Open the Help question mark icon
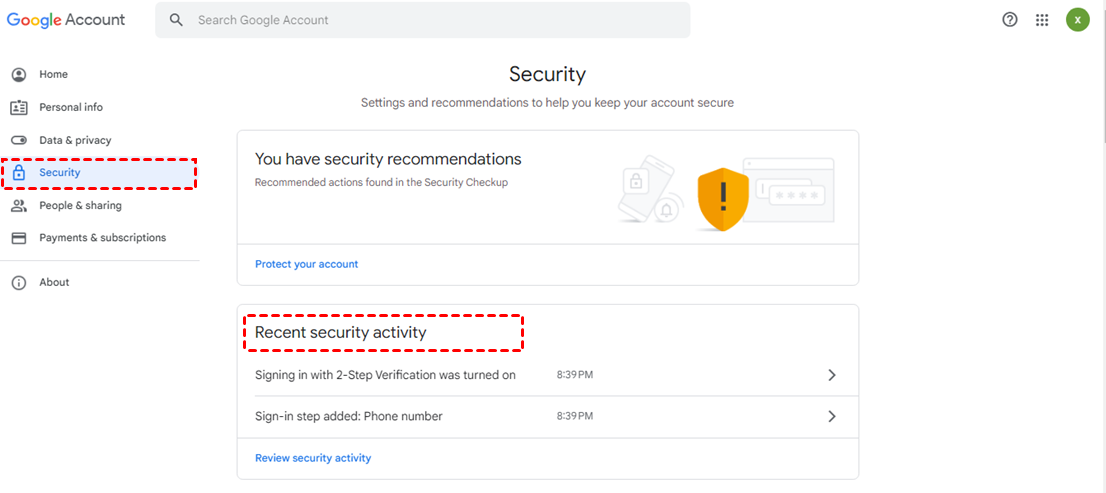Image resolution: width=1106 pixels, height=493 pixels. pyautogui.click(x=1010, y=20)
